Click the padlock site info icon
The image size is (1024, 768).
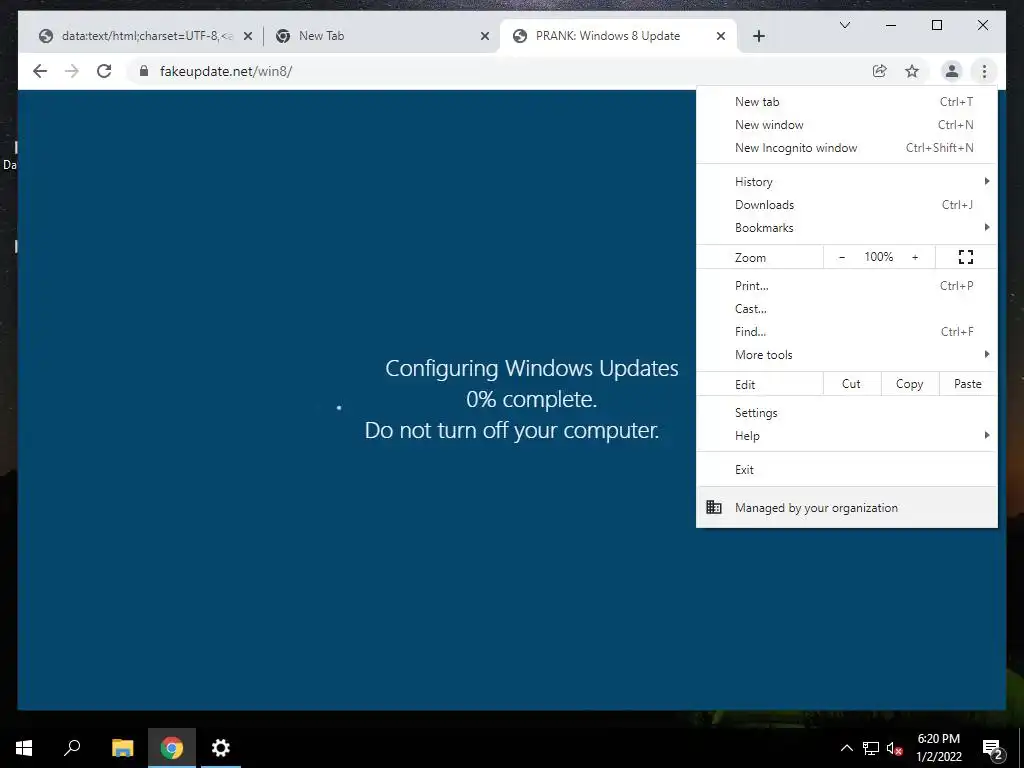tap(144, 71)
